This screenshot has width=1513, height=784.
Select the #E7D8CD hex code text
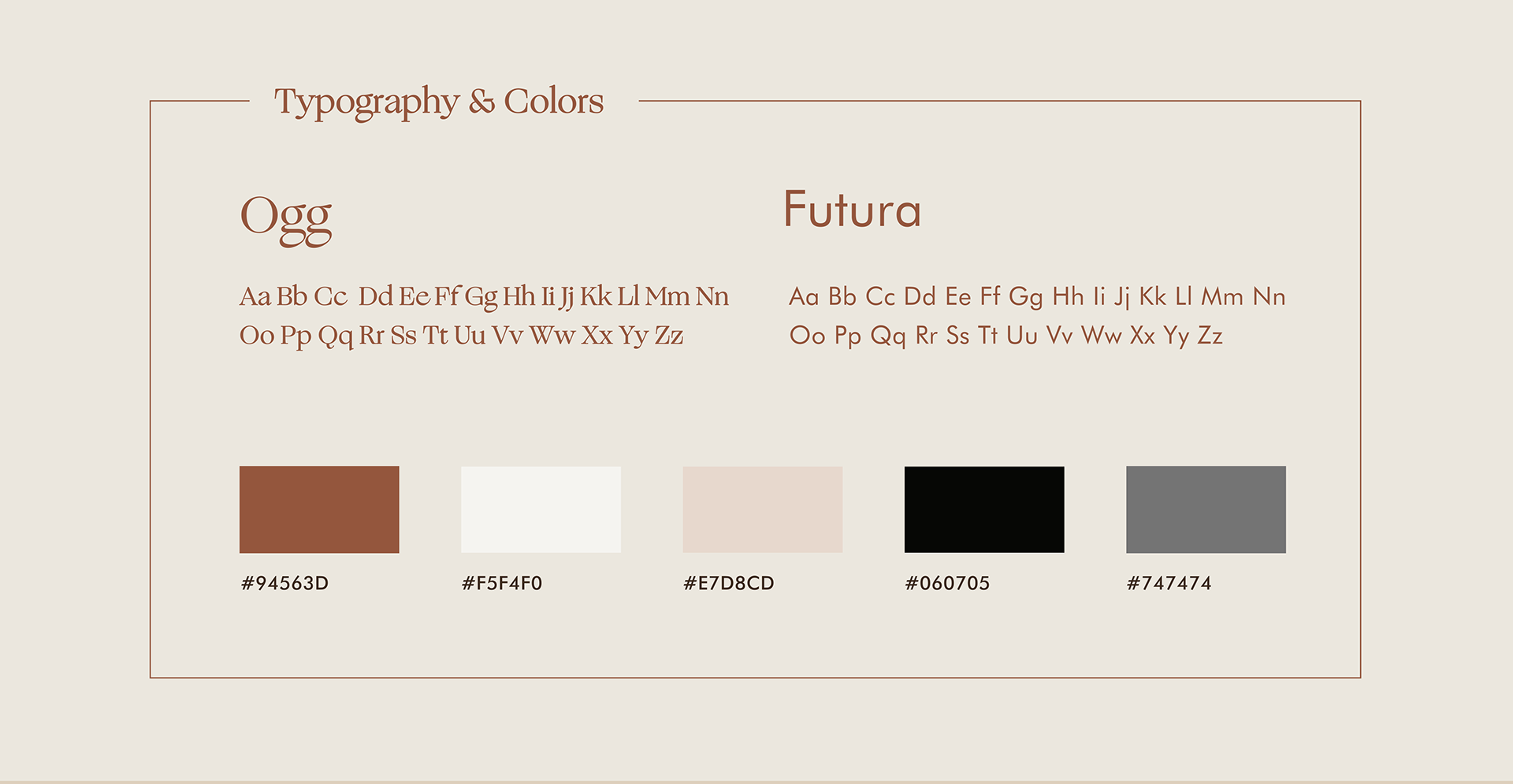click(x=729, y=583)
